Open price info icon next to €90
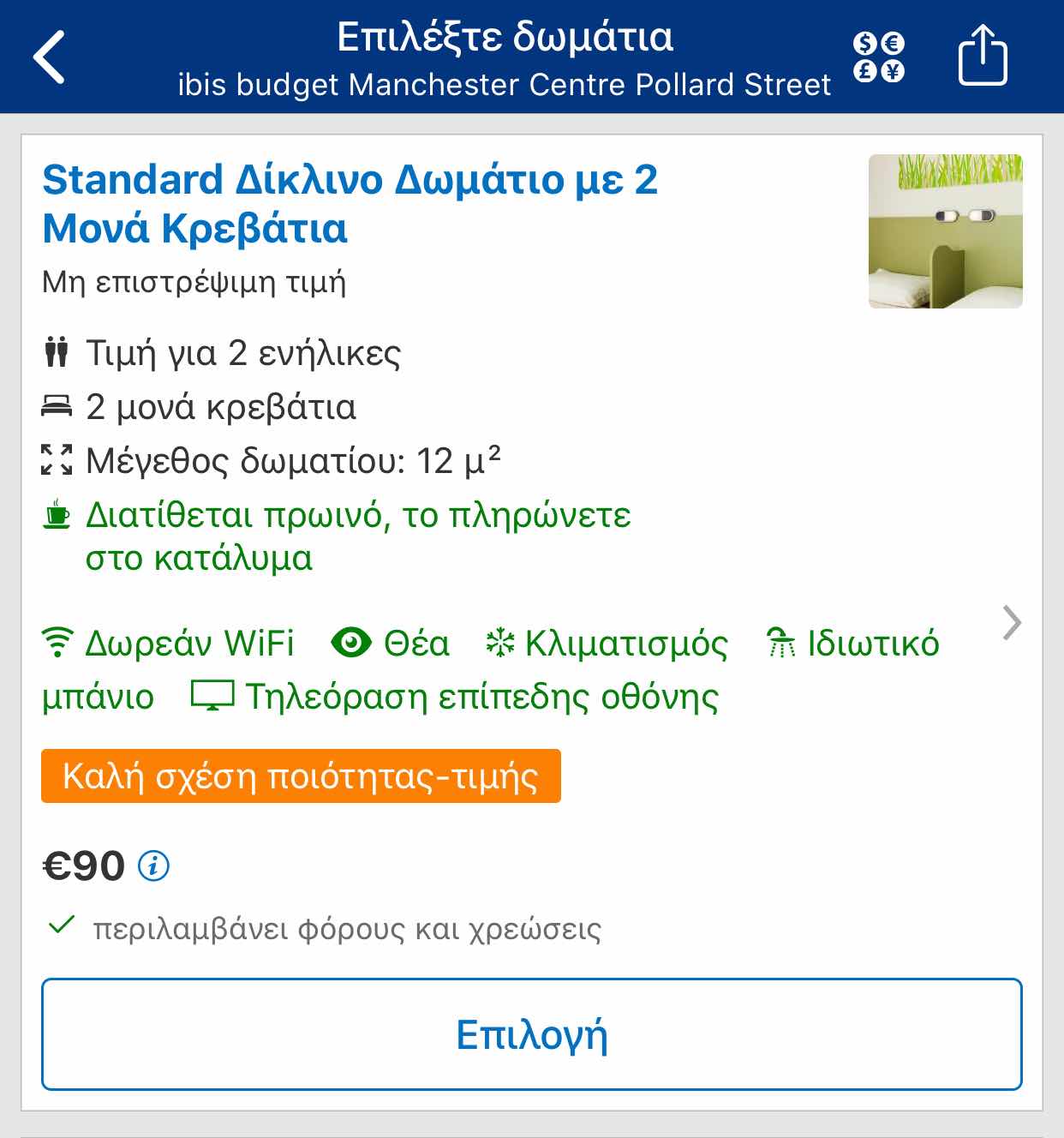 [154, 865]
